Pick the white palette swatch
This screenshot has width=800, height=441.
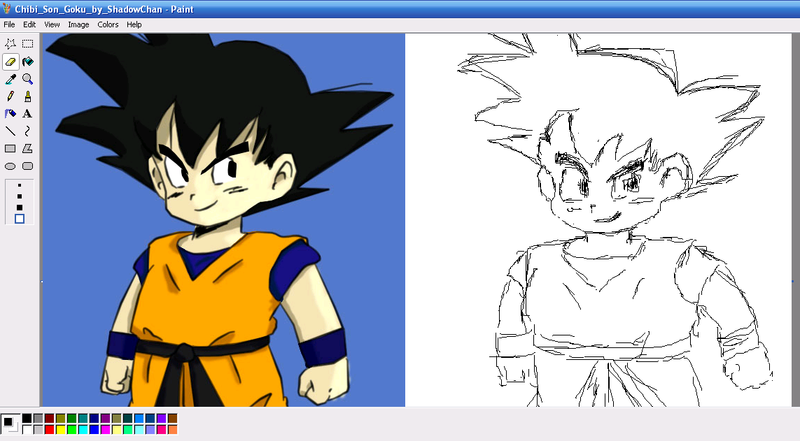[x=27, y=429]
